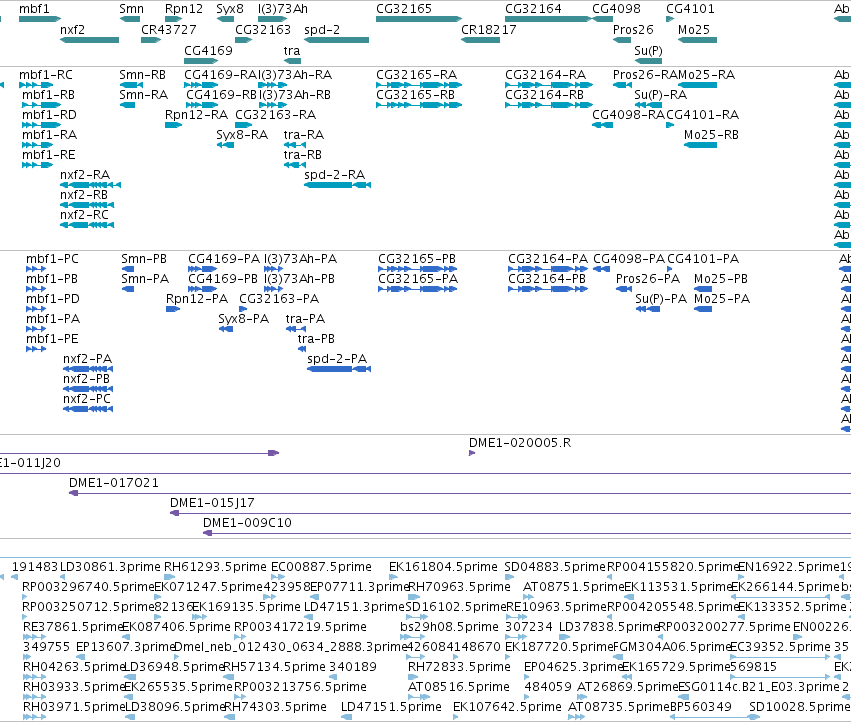Click EST RH61293.5prime
The height and width of the screenshot is (722, 851).
coord(215,567)
